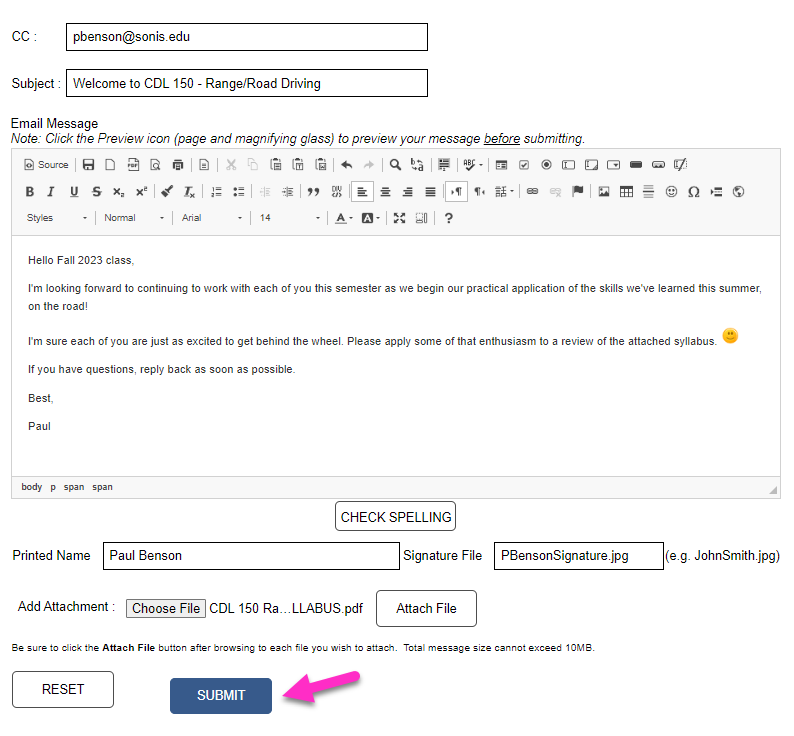Click the Replace icon

(417, 165)
